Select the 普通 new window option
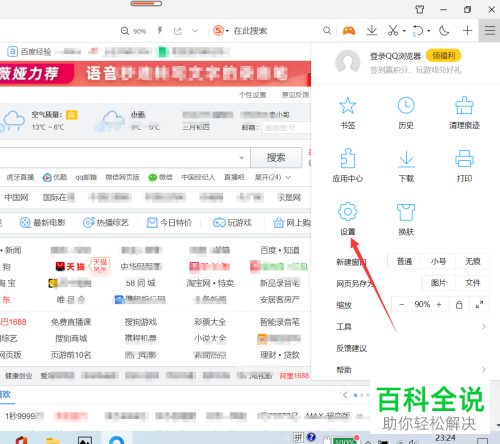The image size is (500, 444). tap(404, 261)
